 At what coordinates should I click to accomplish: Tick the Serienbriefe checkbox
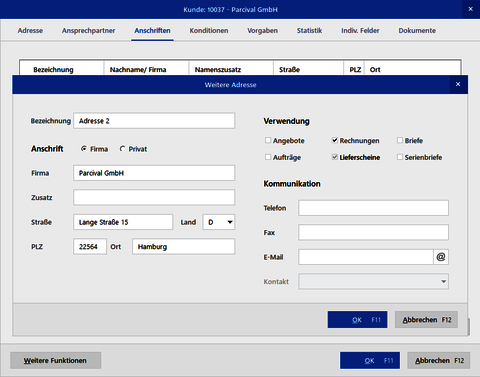tap(400, 157)
